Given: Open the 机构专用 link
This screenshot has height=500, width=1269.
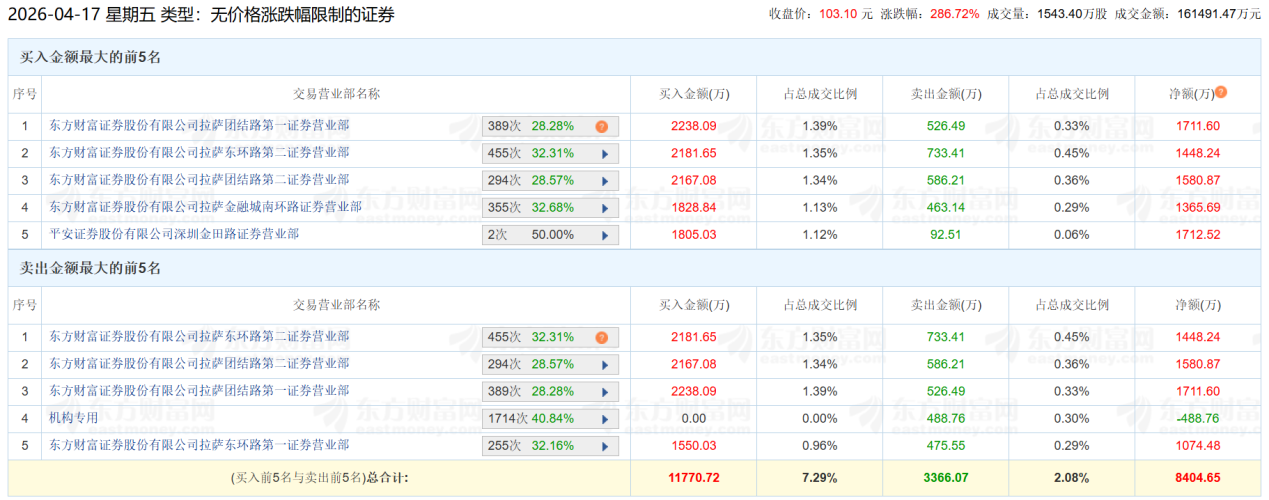Looking at the screenshot, I should tap(74, 418).
